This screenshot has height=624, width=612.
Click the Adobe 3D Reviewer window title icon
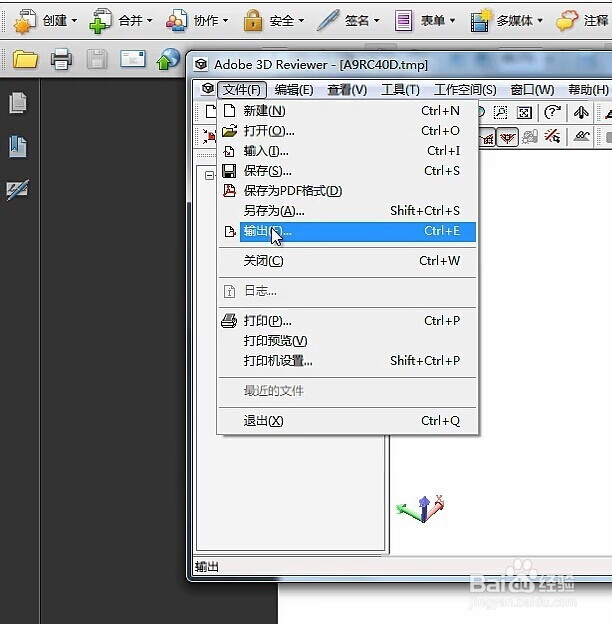coord(201,64)
